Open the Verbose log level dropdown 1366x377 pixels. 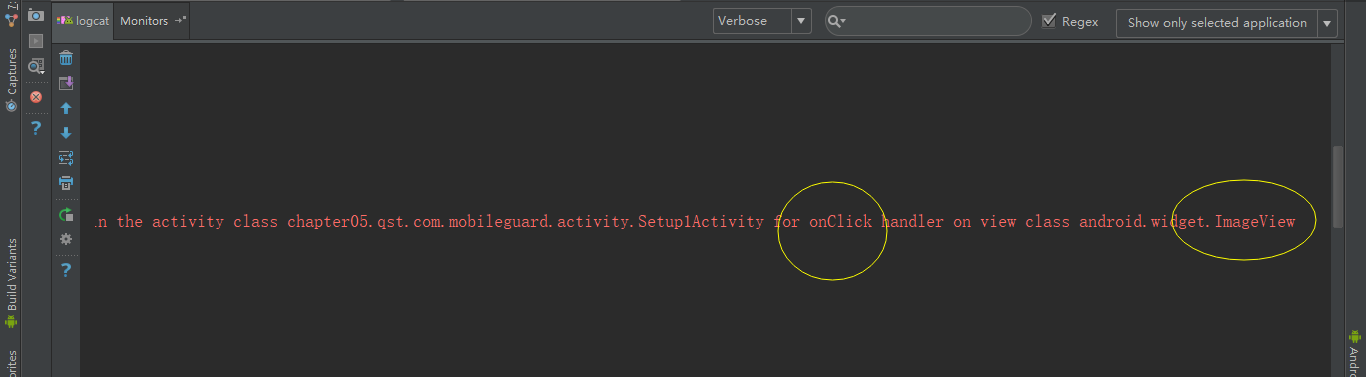[763, 21]
